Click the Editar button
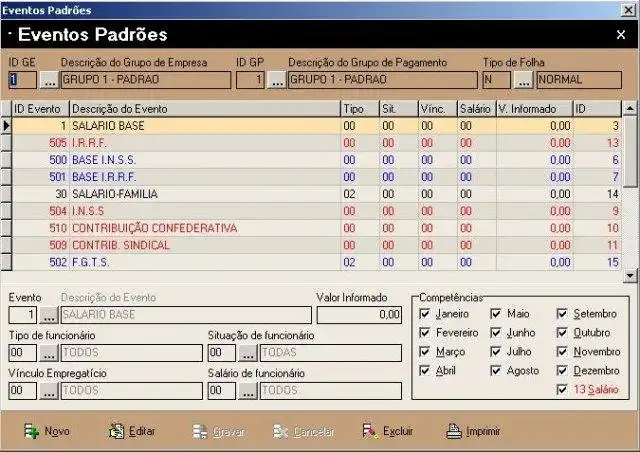The image size is (640, 453). point(131,431)
